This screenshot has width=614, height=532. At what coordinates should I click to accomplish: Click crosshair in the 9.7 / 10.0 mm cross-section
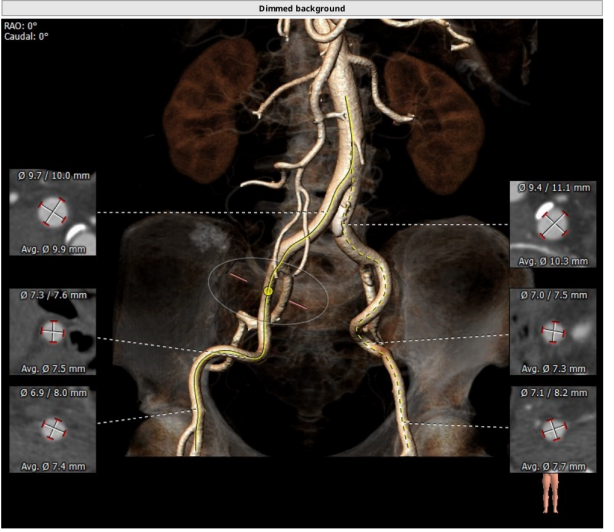tap(52, 212)
